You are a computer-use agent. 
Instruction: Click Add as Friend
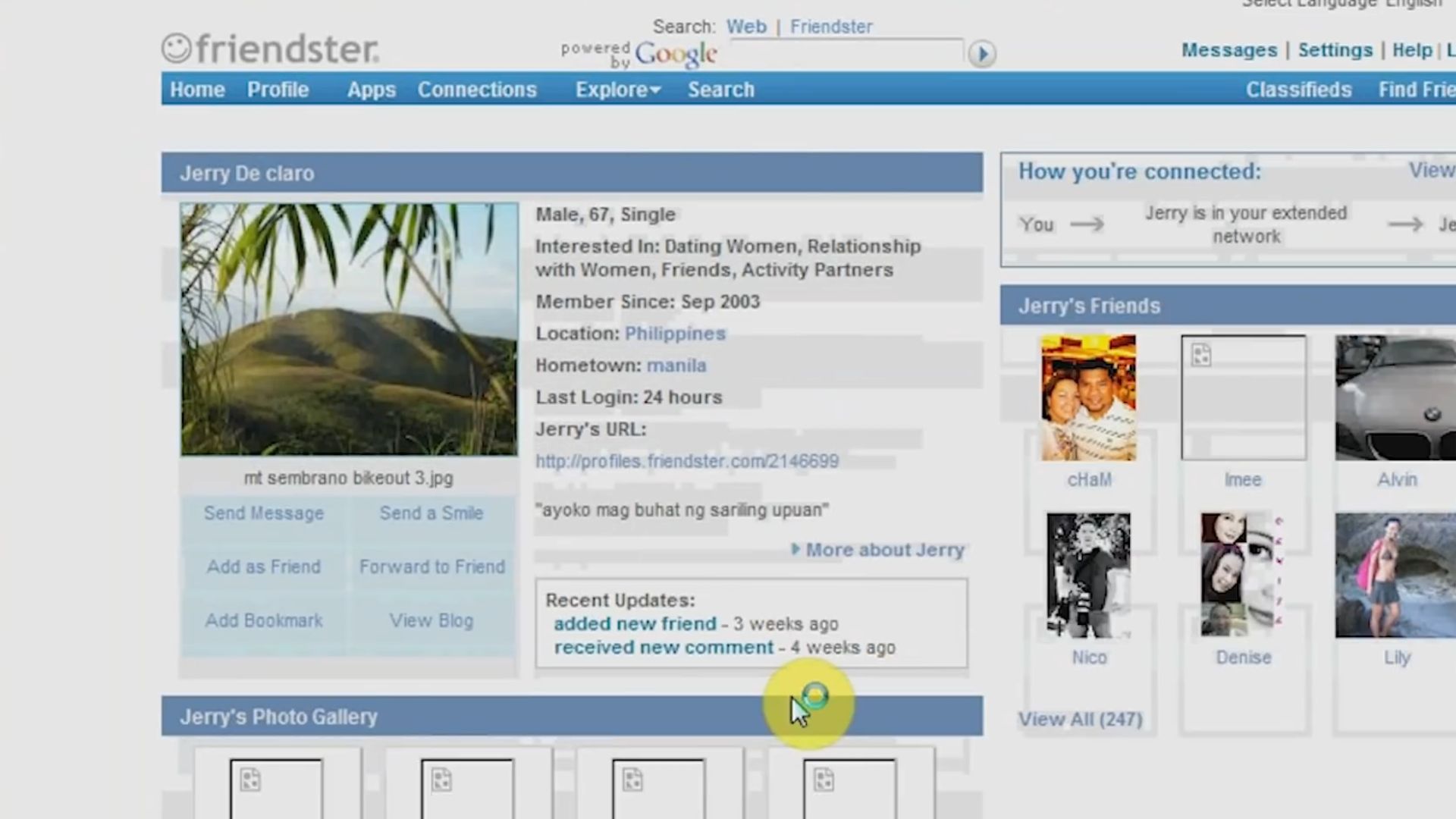pyautogui.click(x=263, y=566)
